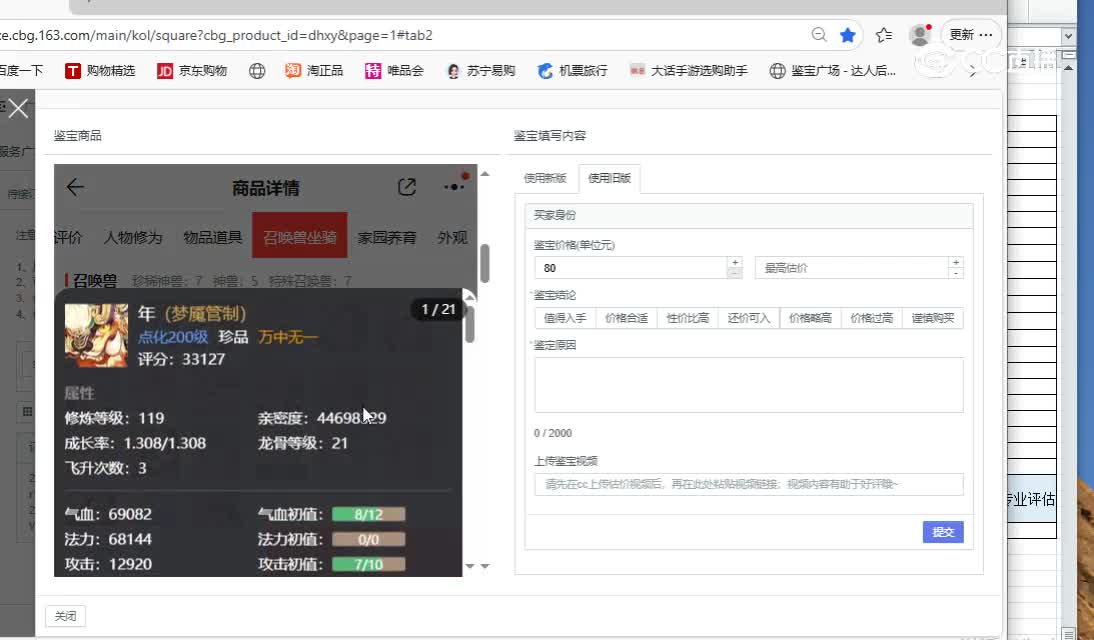
Task: Click the unnamed globe bookmark icon
Action: 257,70
